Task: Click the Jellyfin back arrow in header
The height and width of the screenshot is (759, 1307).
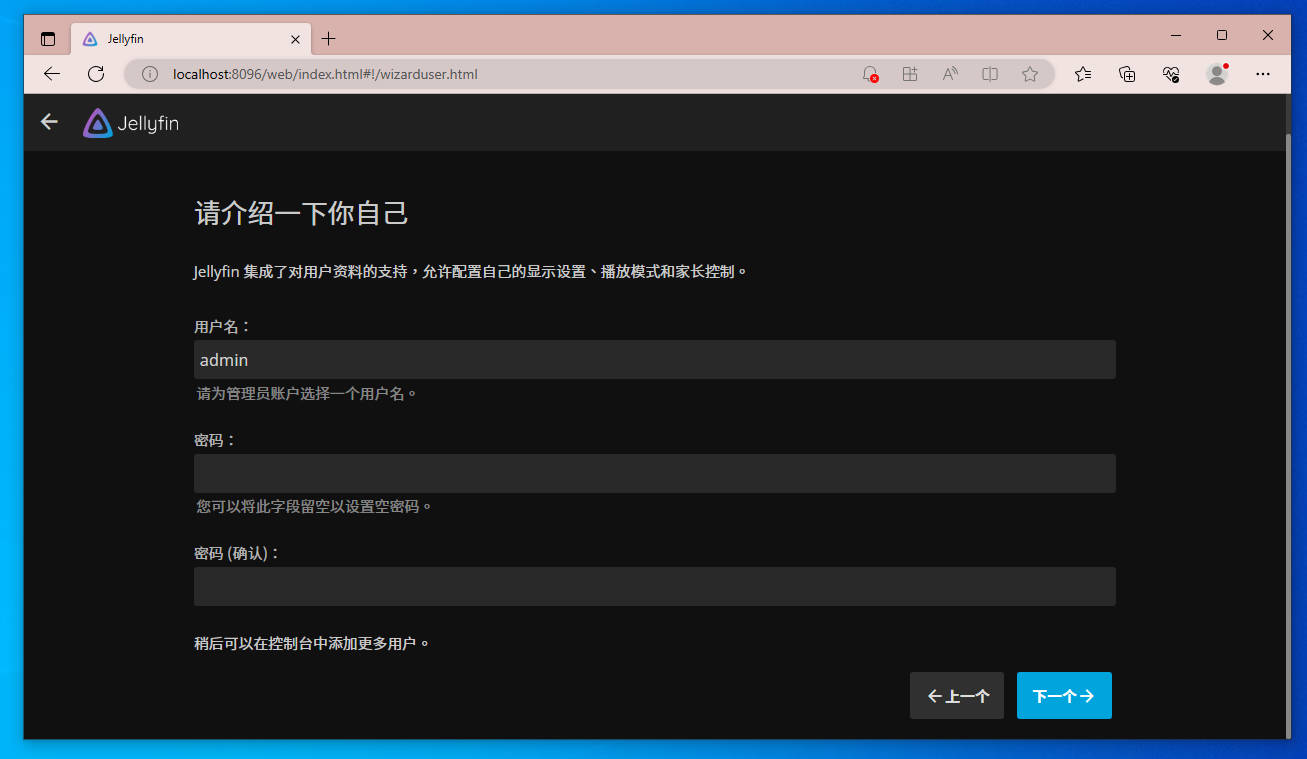Action: [x=49, y=122]
